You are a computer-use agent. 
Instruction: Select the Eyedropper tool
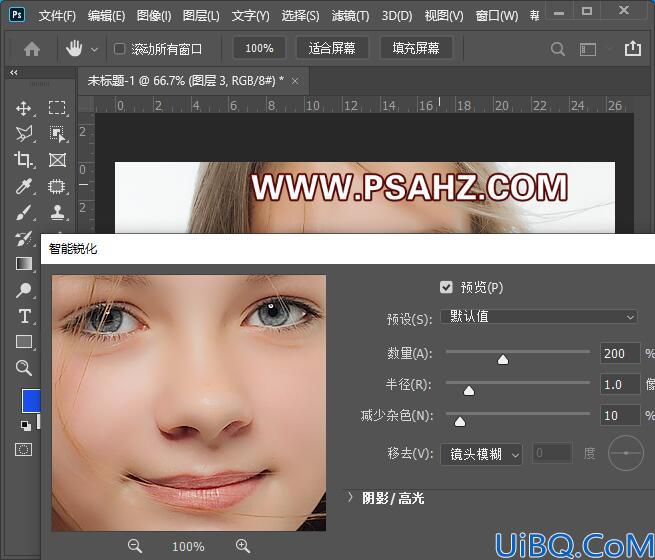point(23,186)
